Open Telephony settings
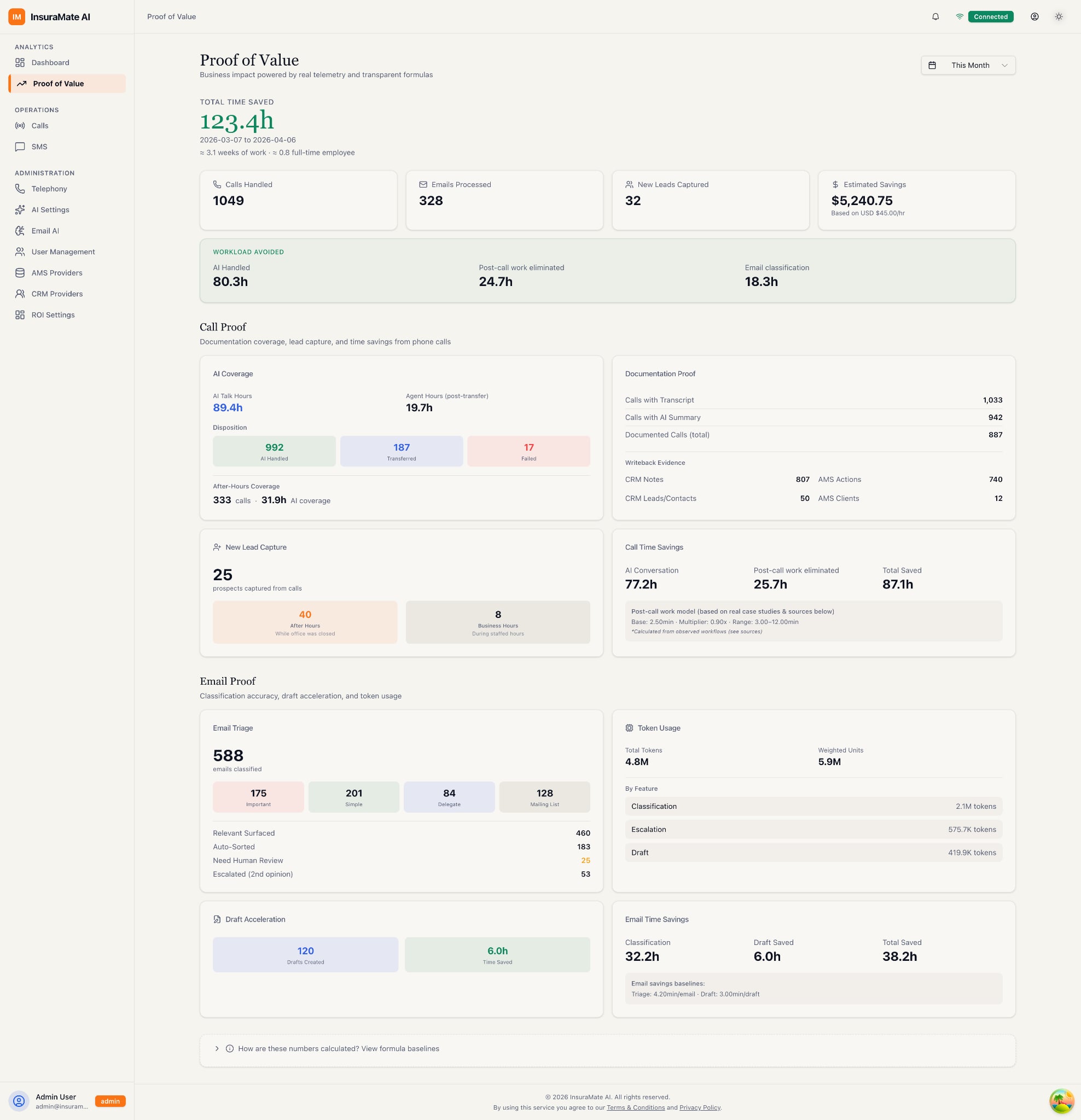 coord(49,189)
